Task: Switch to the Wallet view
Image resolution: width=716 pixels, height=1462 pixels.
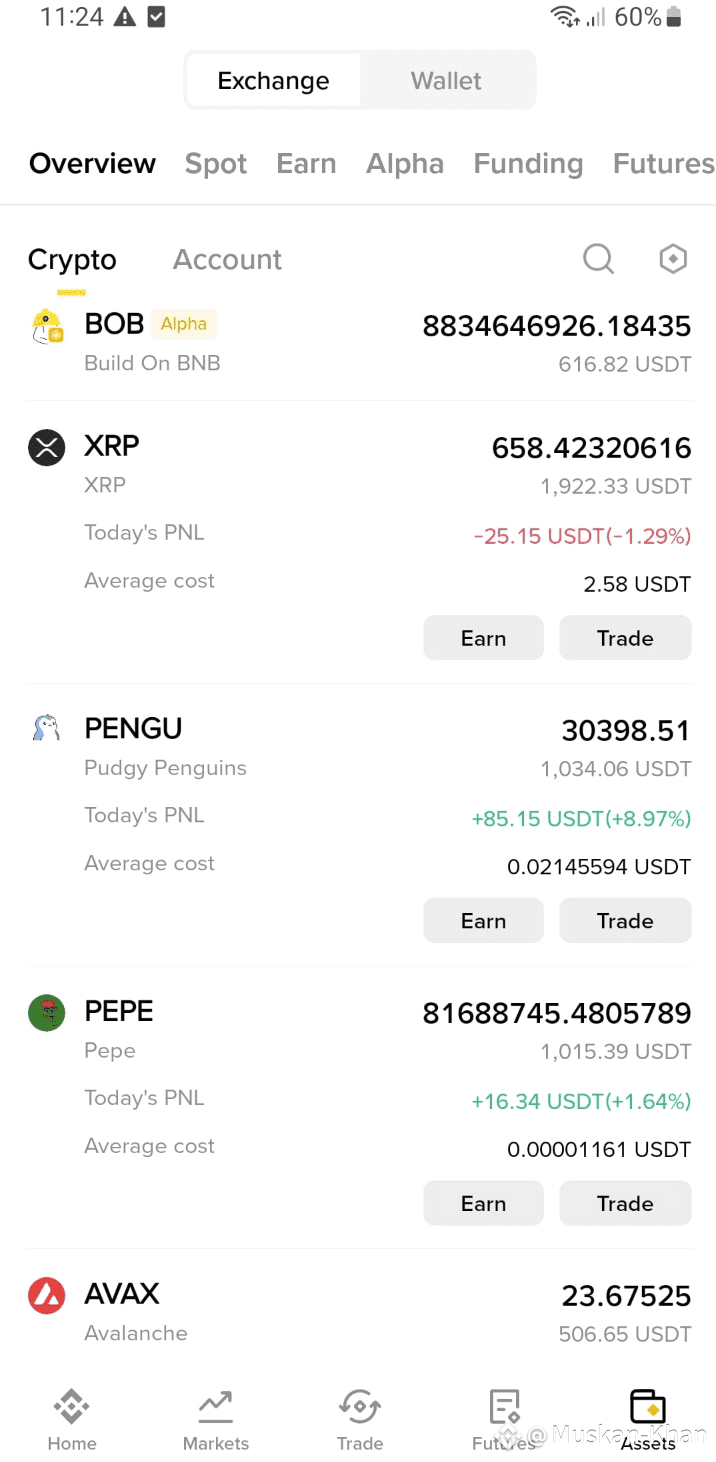Action: (x=446, y=80)
